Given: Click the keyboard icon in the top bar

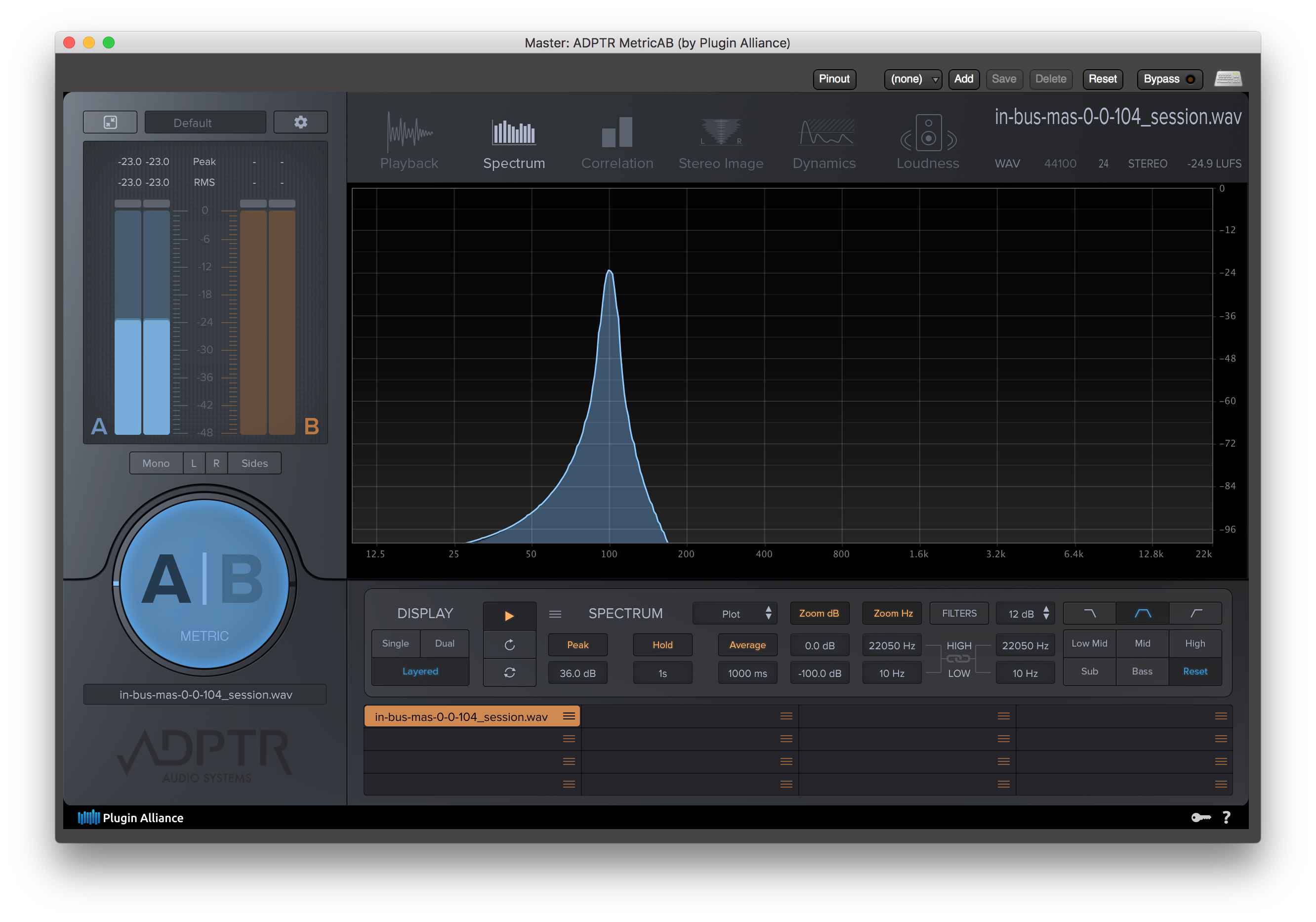Looking at the screenshot, I should [1228, 79].
